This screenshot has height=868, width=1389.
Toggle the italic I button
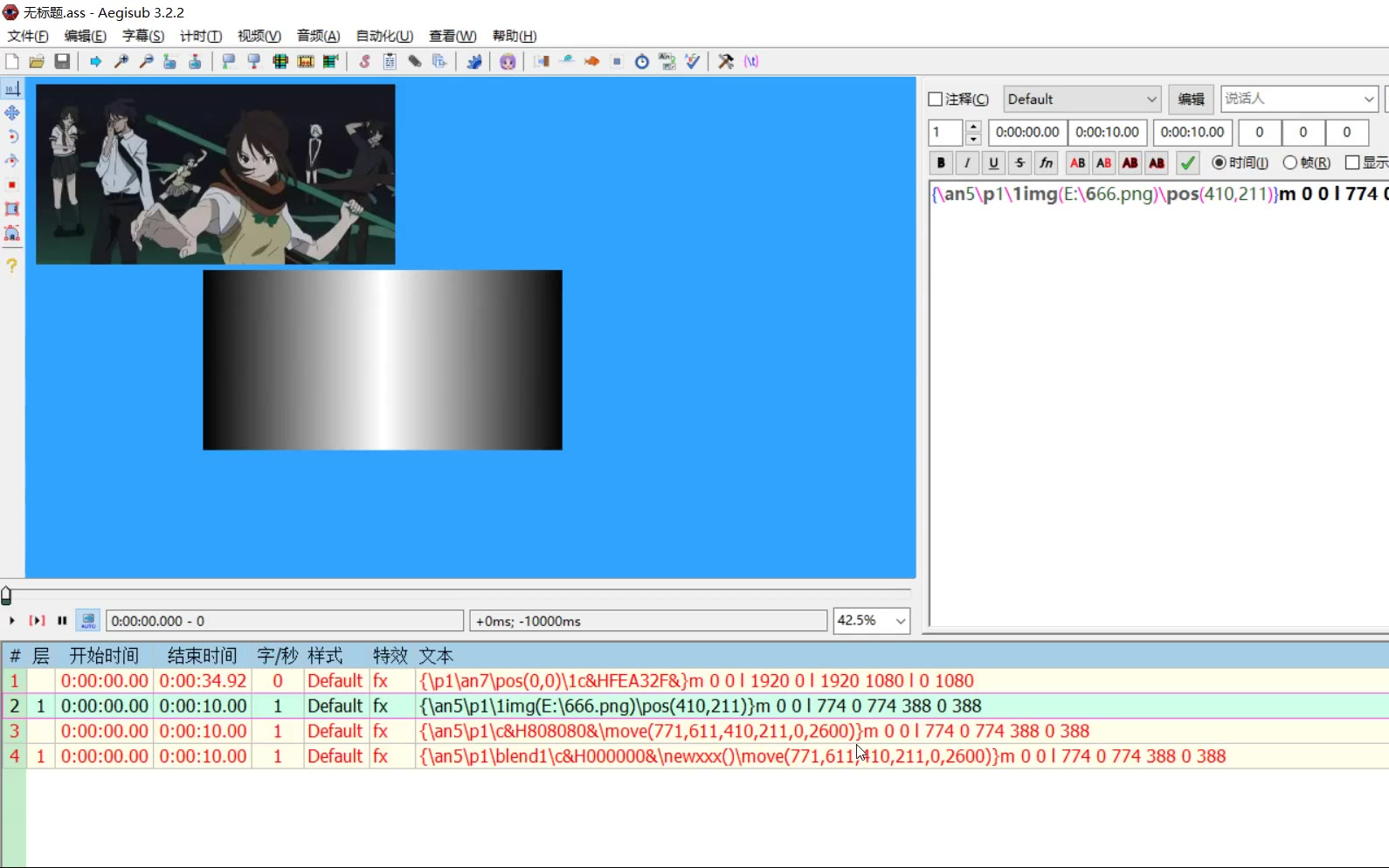click(x=967, y=162)
